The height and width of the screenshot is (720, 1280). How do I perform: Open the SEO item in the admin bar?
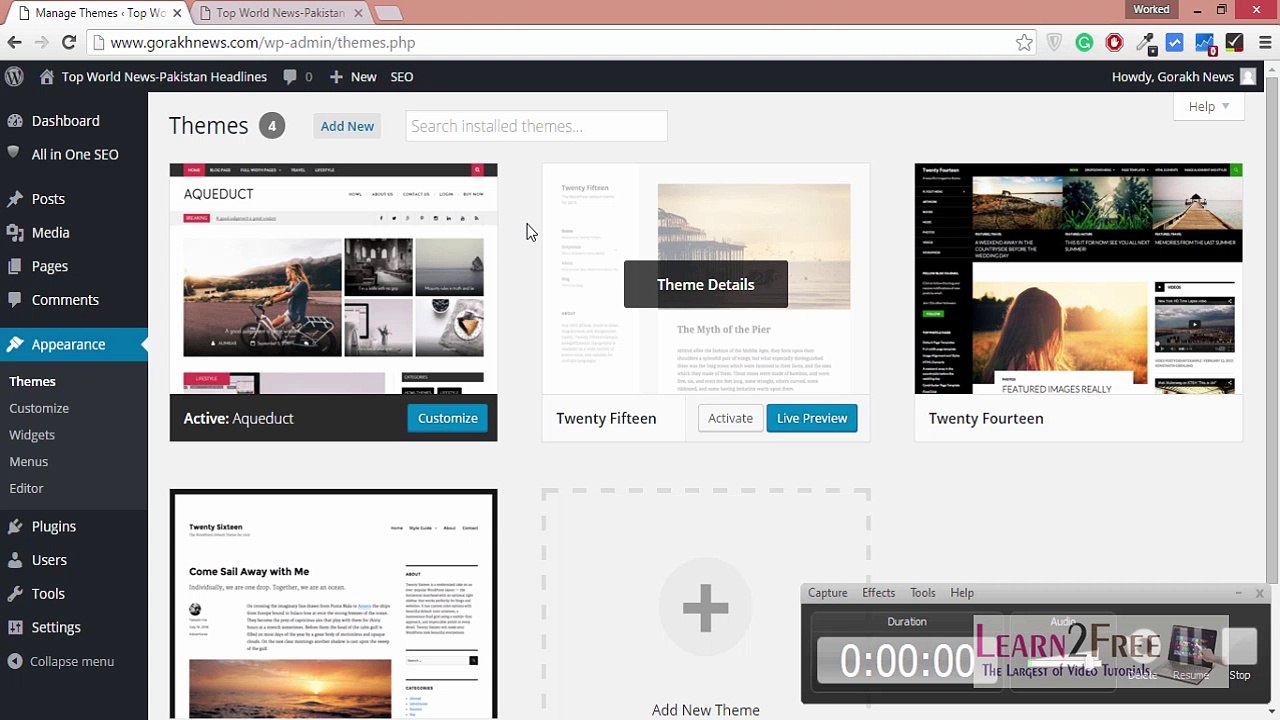pos(402,77)
